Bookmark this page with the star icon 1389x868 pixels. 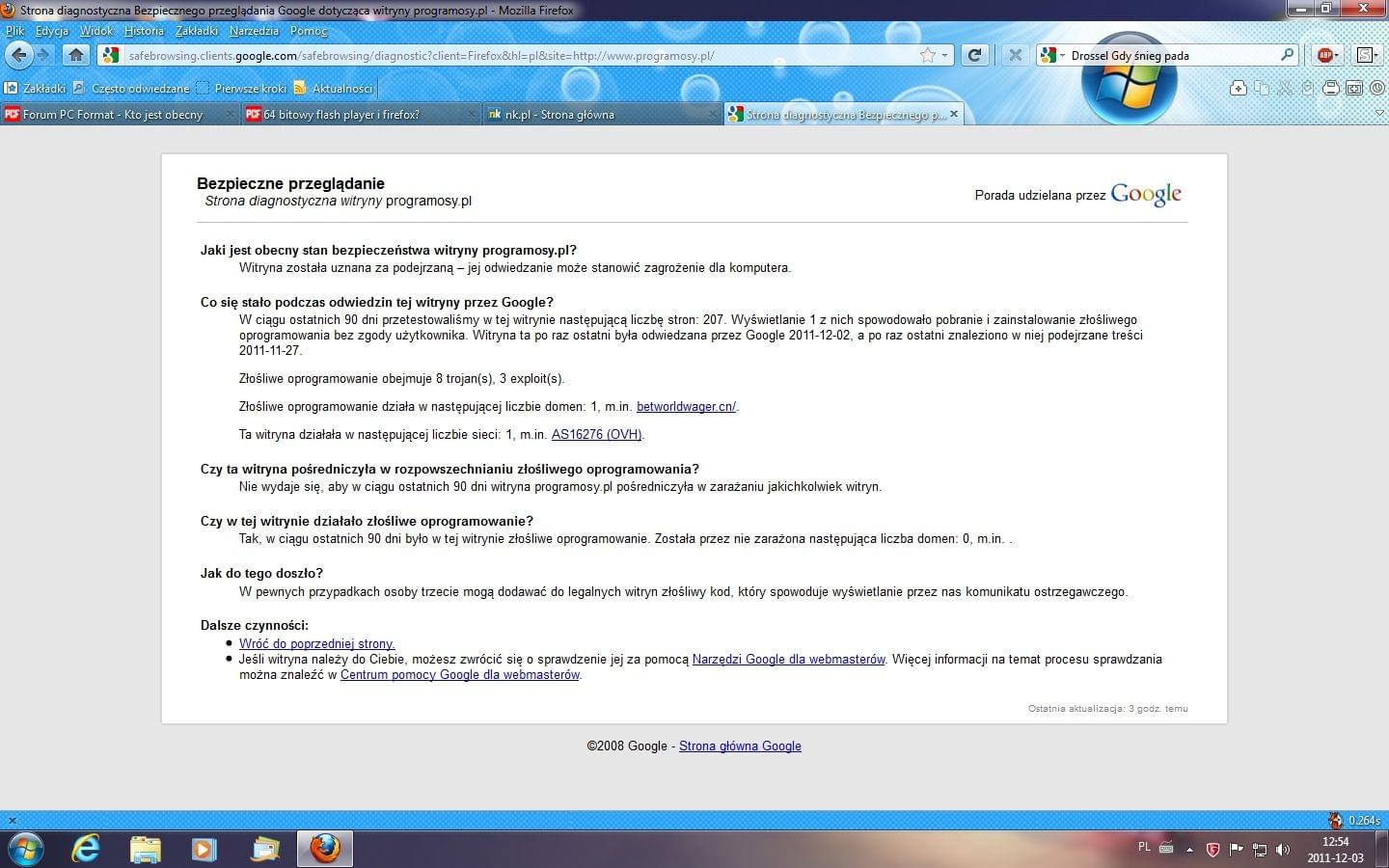click(x=928, y=55)
